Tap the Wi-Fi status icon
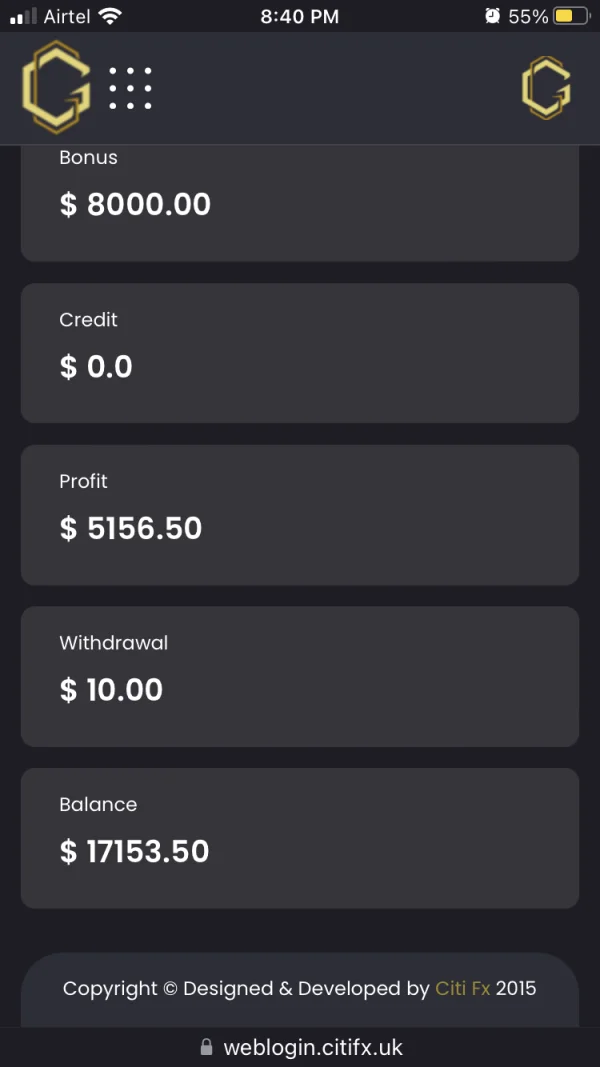This screenshot has height=1067, width=600. coord(110,16)
